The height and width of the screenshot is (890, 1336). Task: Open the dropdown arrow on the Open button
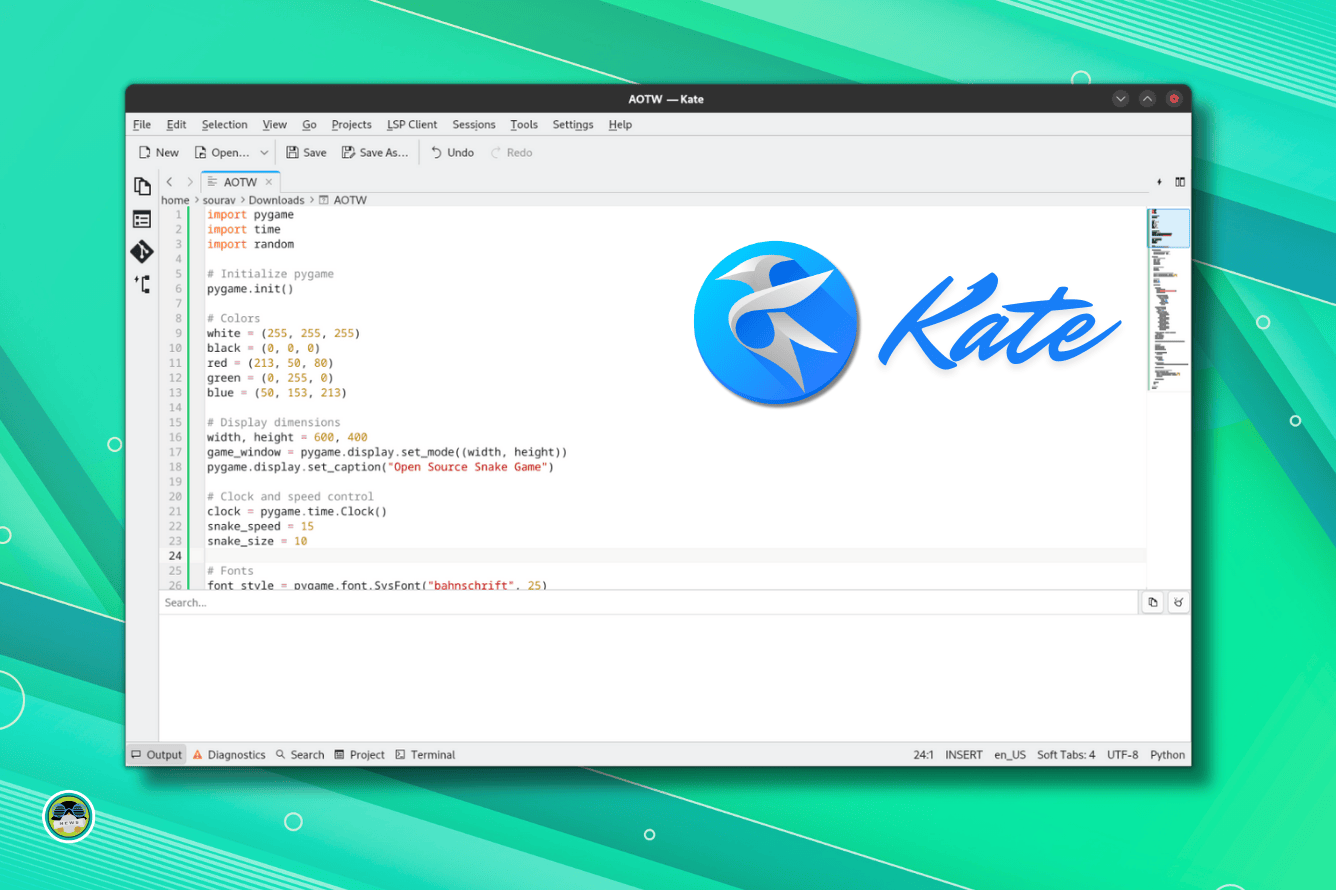pyautogui.click(x=264, y=152)
